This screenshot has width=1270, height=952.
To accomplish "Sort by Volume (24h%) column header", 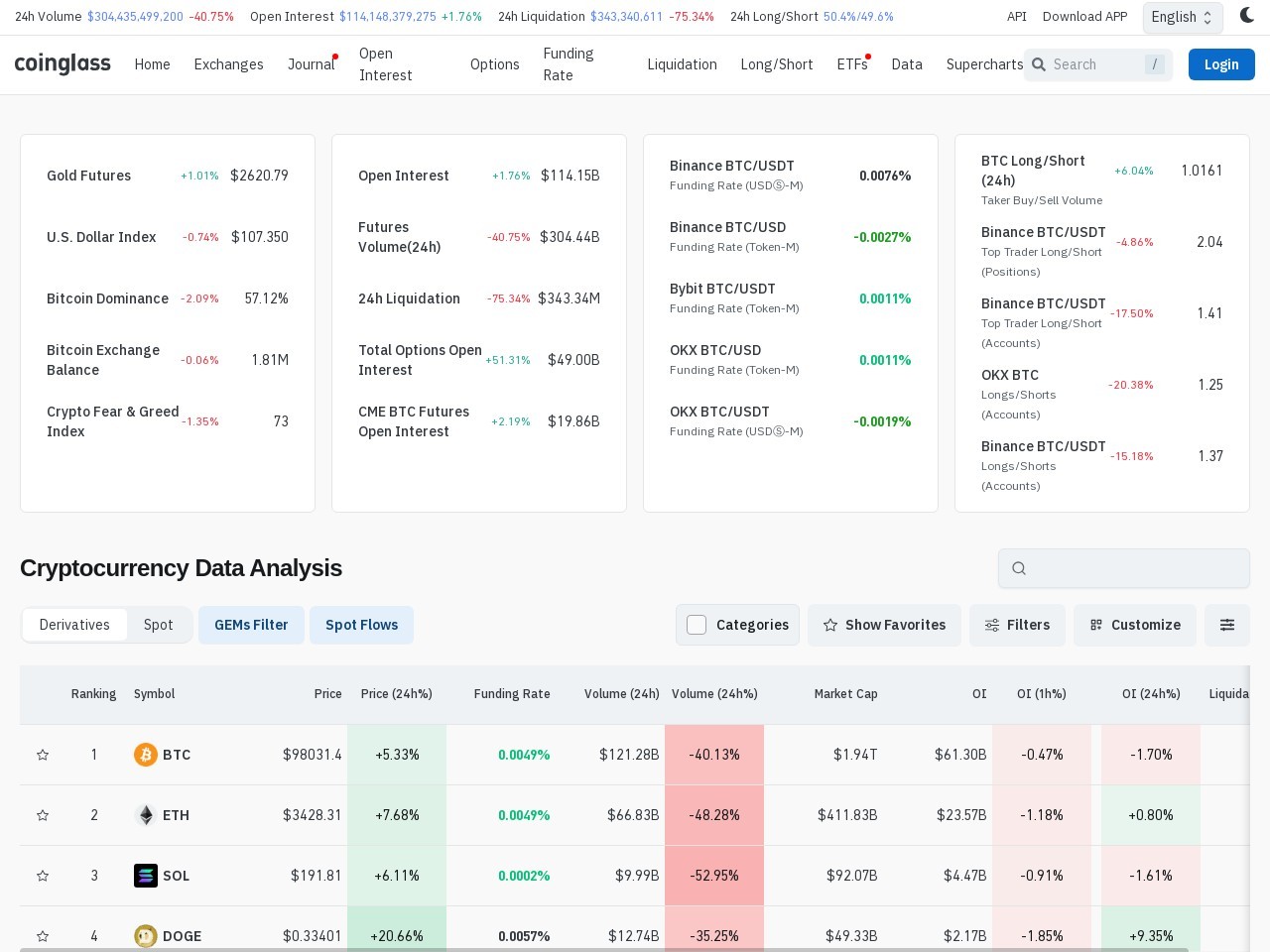I will click(x=714, y=694).
